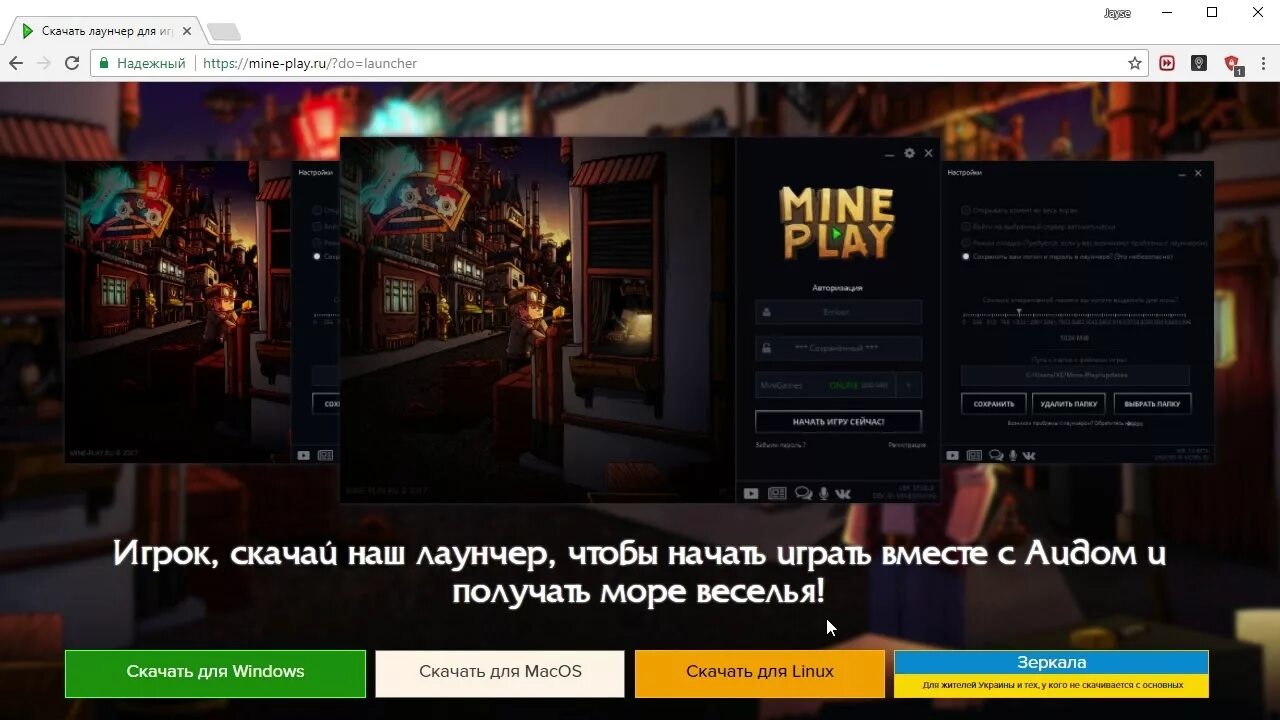Click microphone icon in right Настройки window footer
The width and height of the screenshot is (1280, 720).
1013,455
